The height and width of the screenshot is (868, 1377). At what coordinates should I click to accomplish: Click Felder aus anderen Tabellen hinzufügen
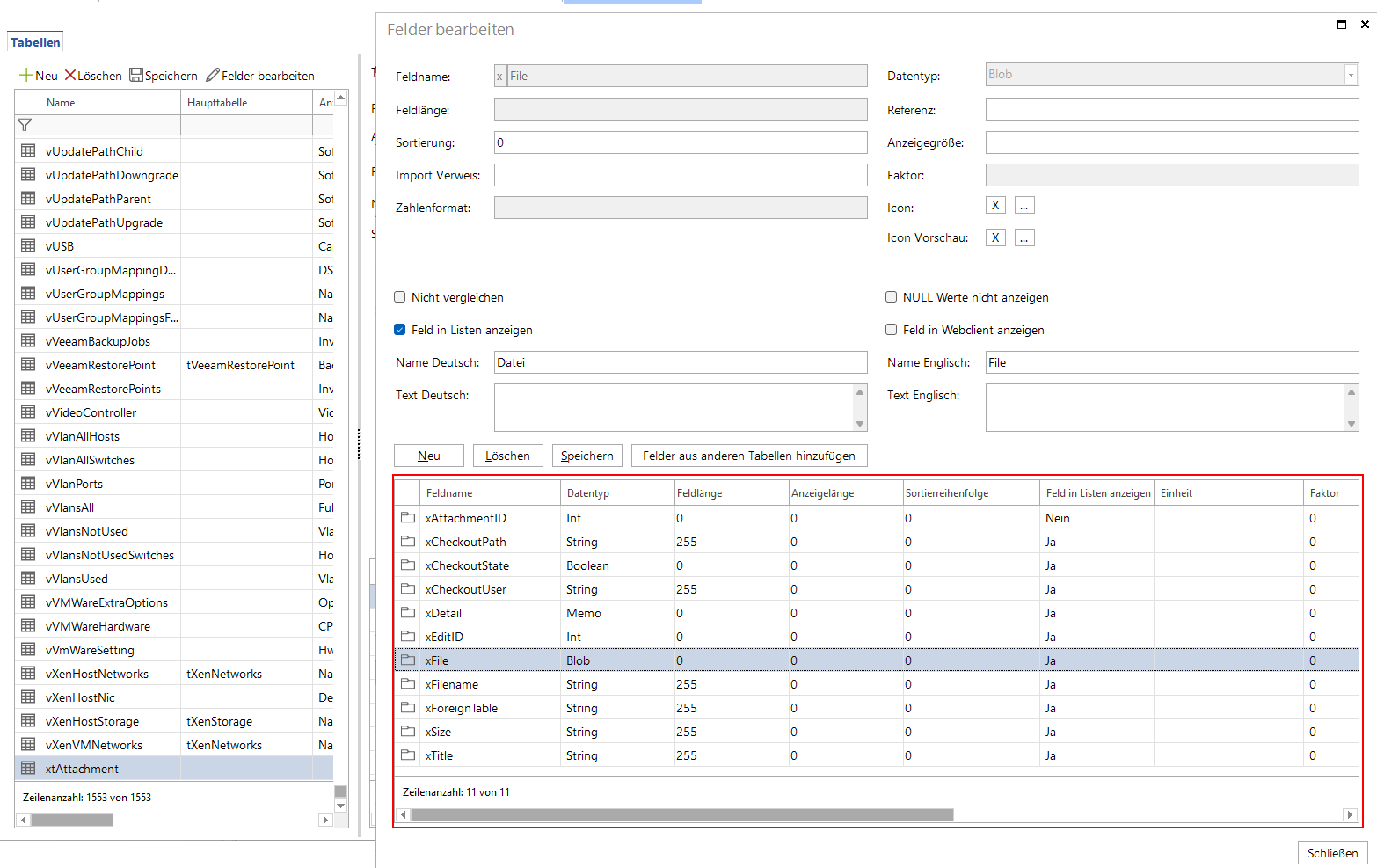pos(749,456)
